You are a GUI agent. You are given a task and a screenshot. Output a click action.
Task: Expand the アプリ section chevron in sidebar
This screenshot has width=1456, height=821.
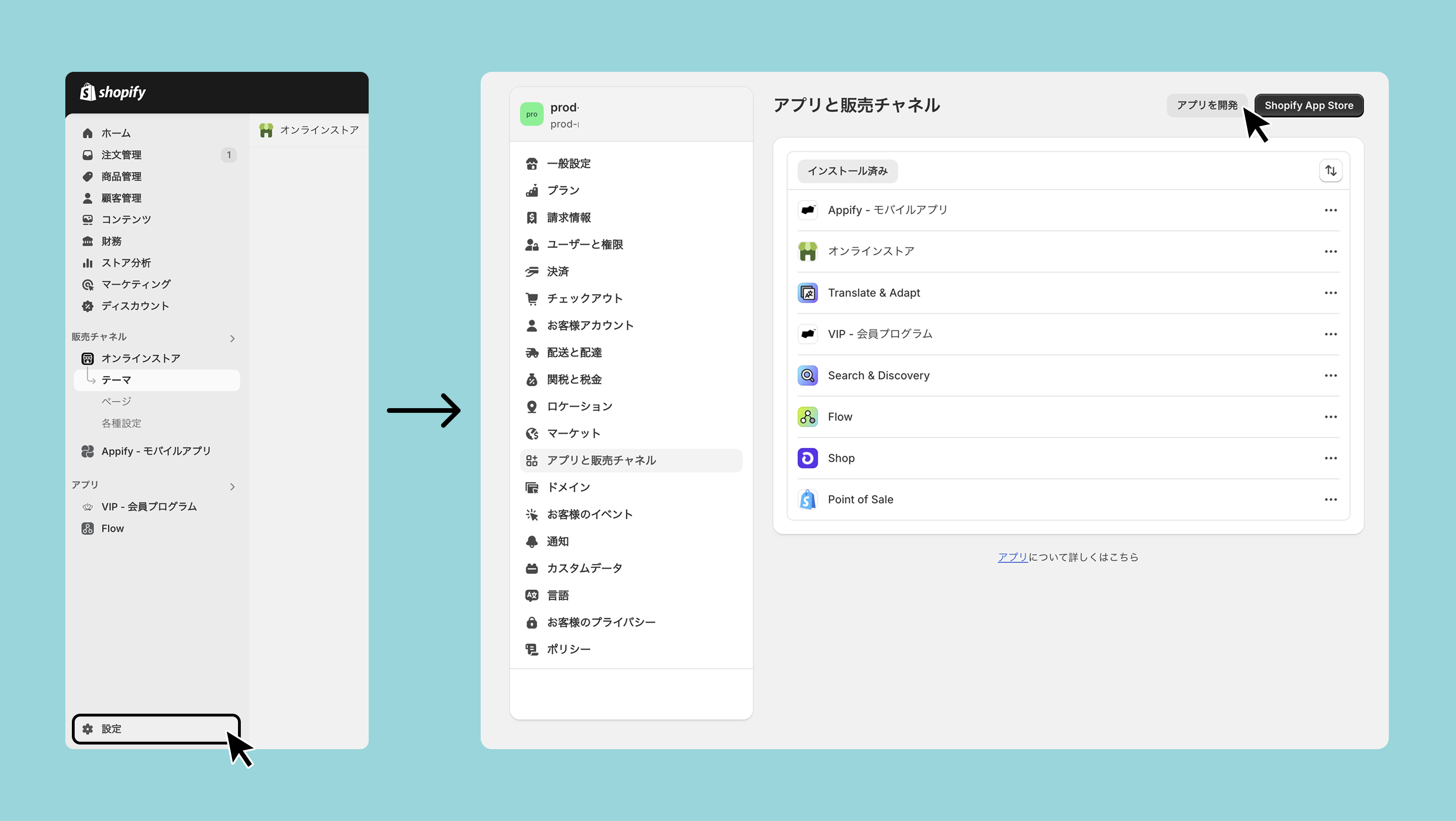coord(232,487)
